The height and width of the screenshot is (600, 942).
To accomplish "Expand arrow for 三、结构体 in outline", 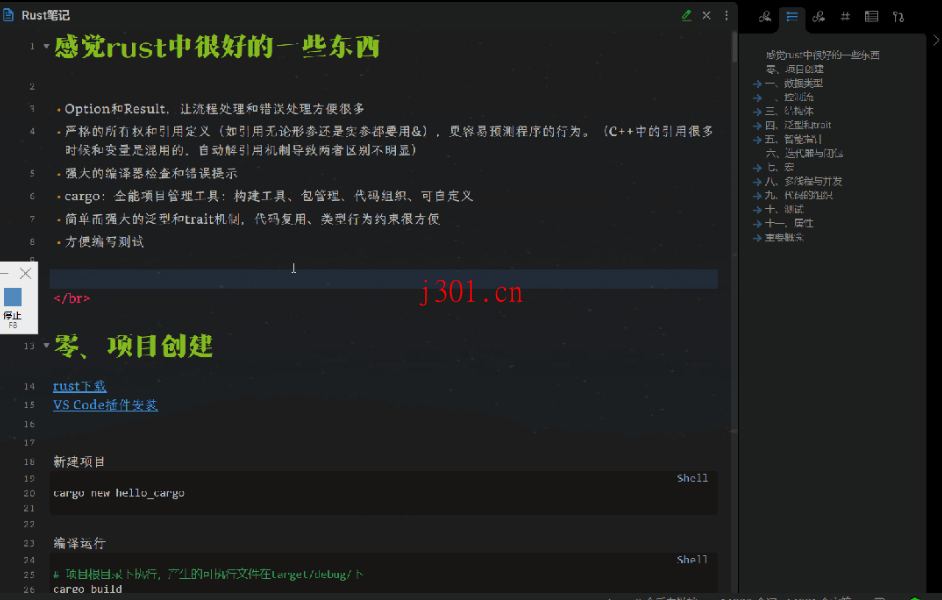I will pos(757,111).
